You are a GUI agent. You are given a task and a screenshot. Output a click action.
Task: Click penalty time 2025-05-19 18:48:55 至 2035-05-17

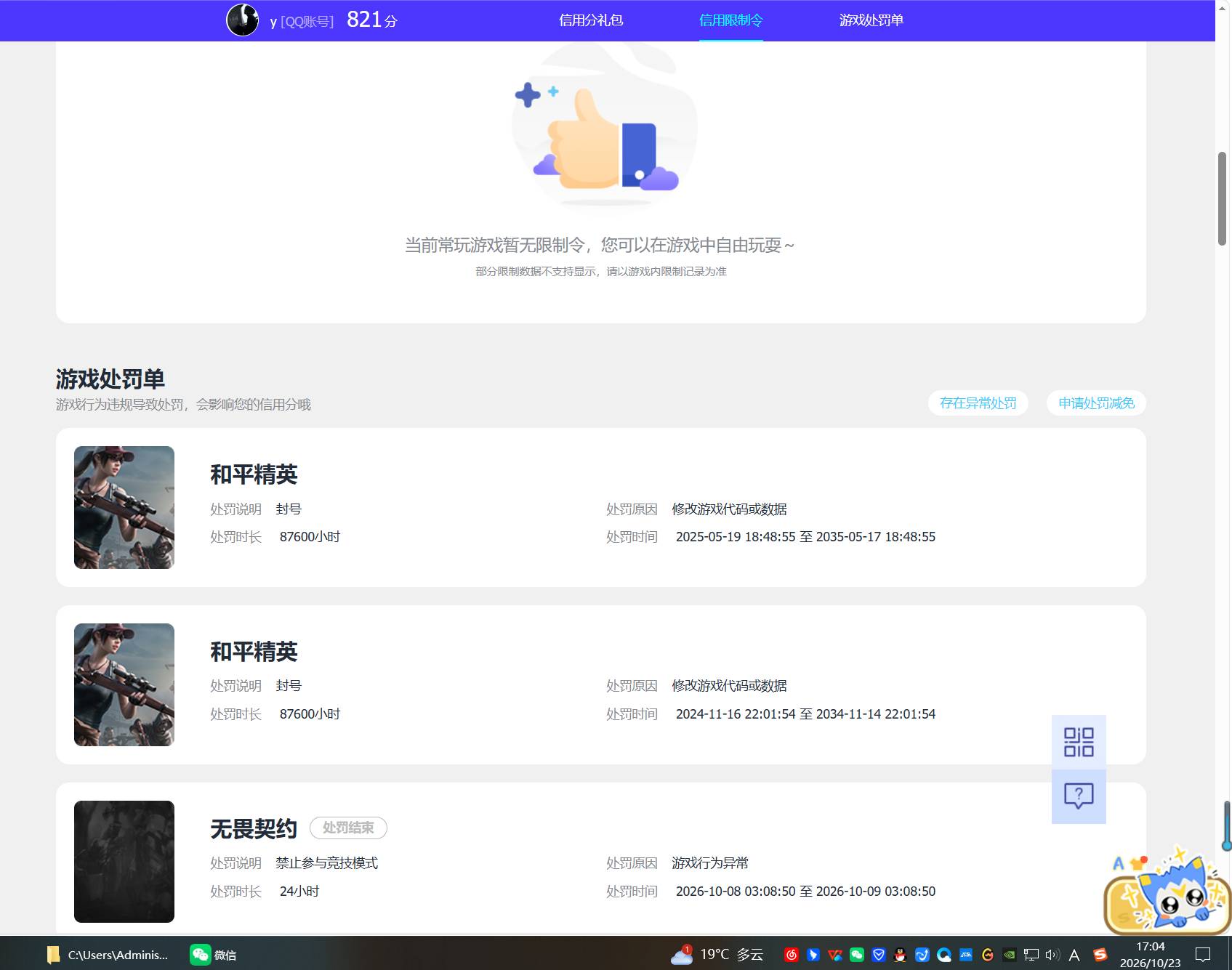[805, 537]
